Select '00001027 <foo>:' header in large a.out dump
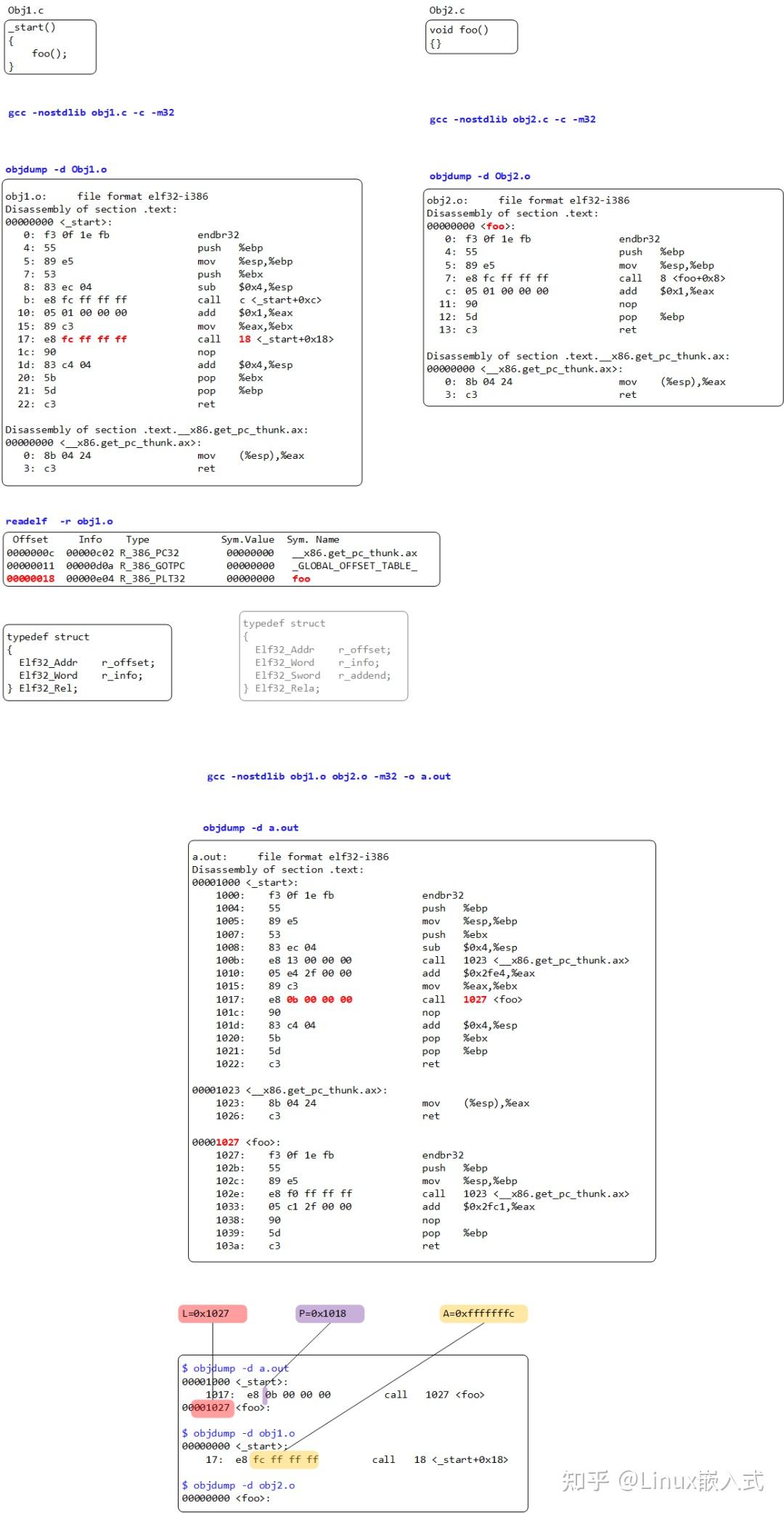This screenshot has height=1513, width=784. 236,1142
